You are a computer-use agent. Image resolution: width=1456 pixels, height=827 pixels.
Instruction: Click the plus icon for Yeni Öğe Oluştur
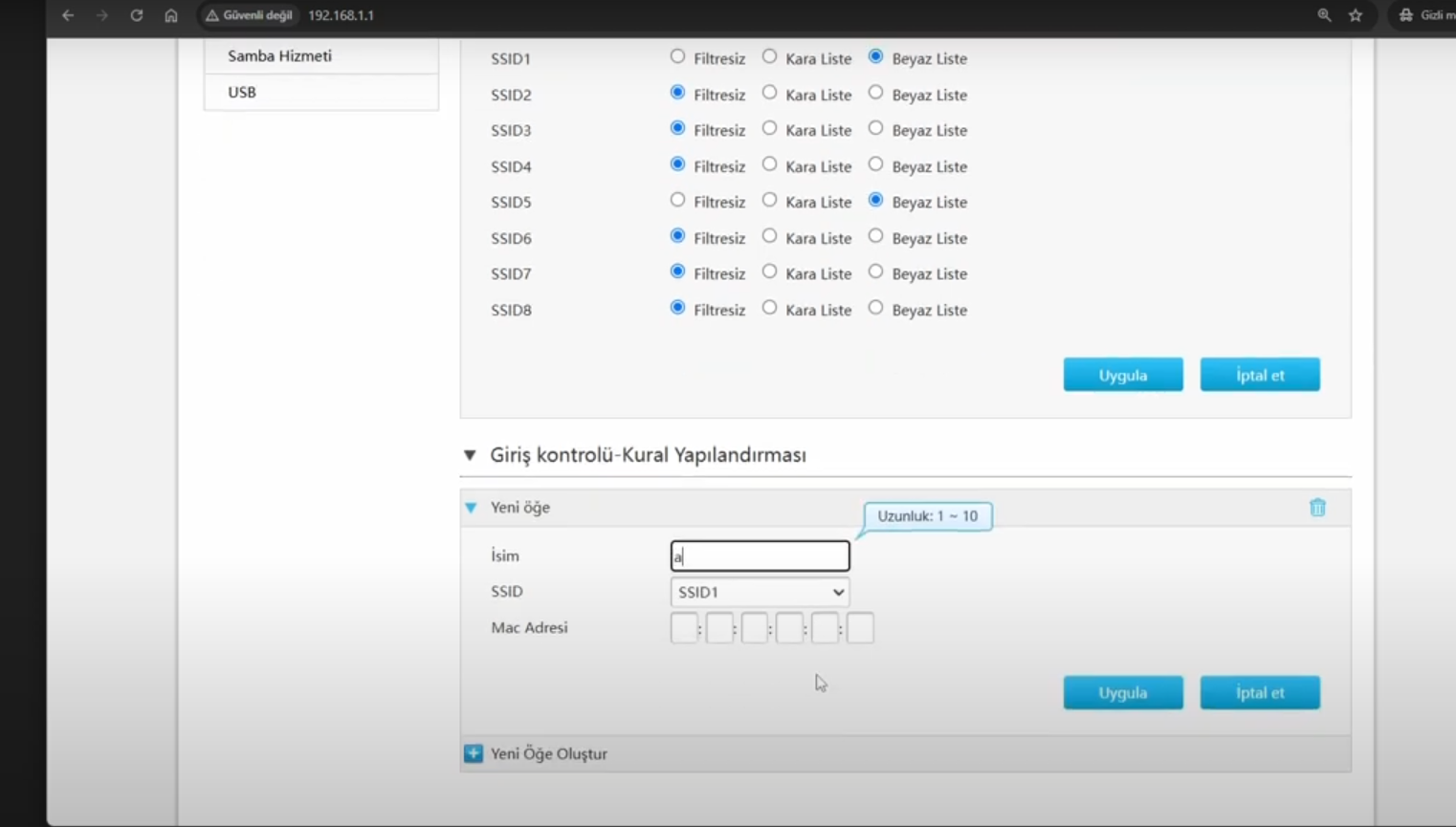pyautogui.click(x=474, y=753)
